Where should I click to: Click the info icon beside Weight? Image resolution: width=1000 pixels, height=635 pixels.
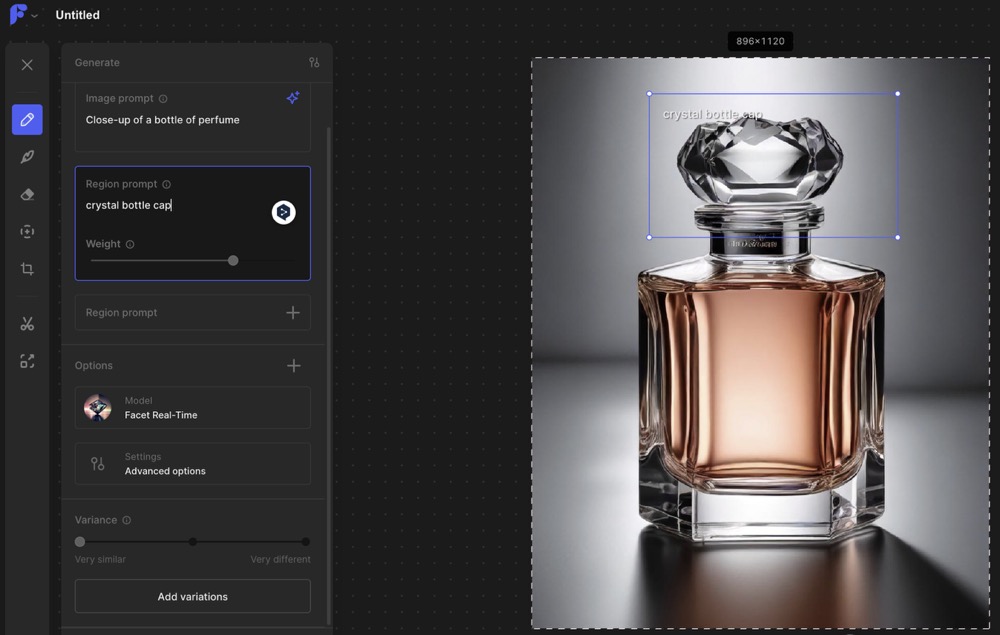coord(130,244)
